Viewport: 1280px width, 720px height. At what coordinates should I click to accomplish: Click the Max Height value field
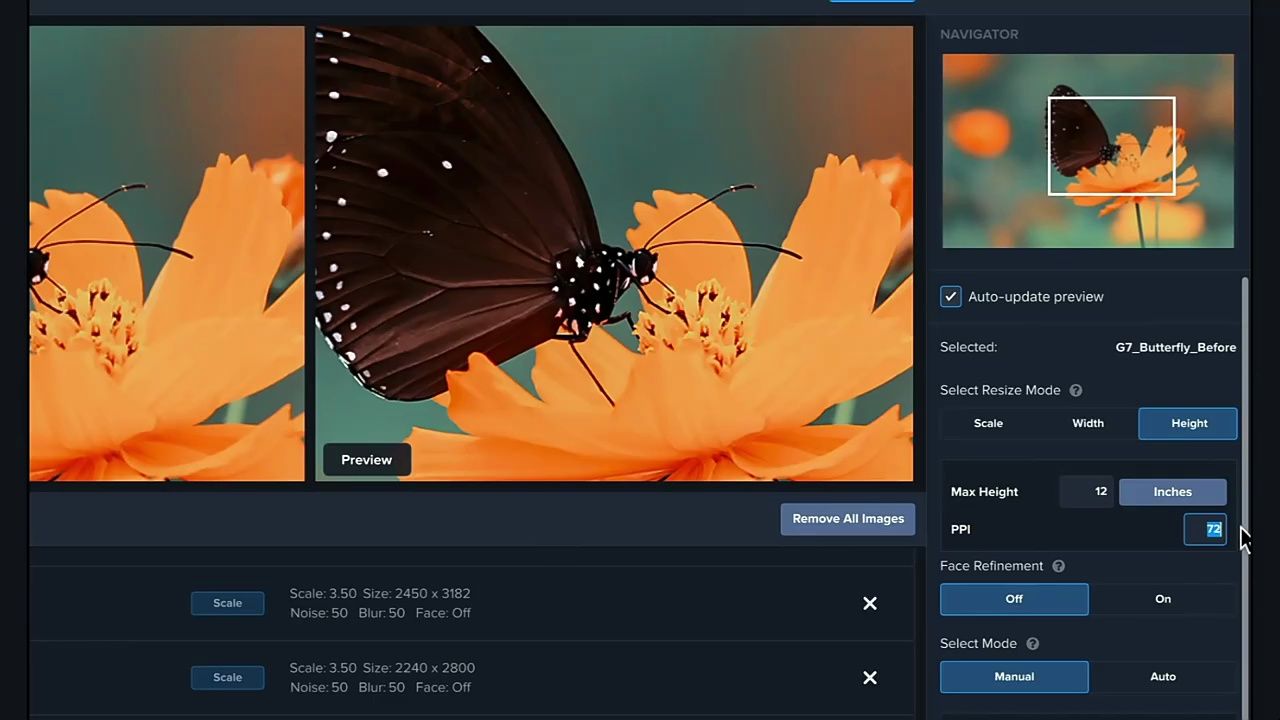1087,492
